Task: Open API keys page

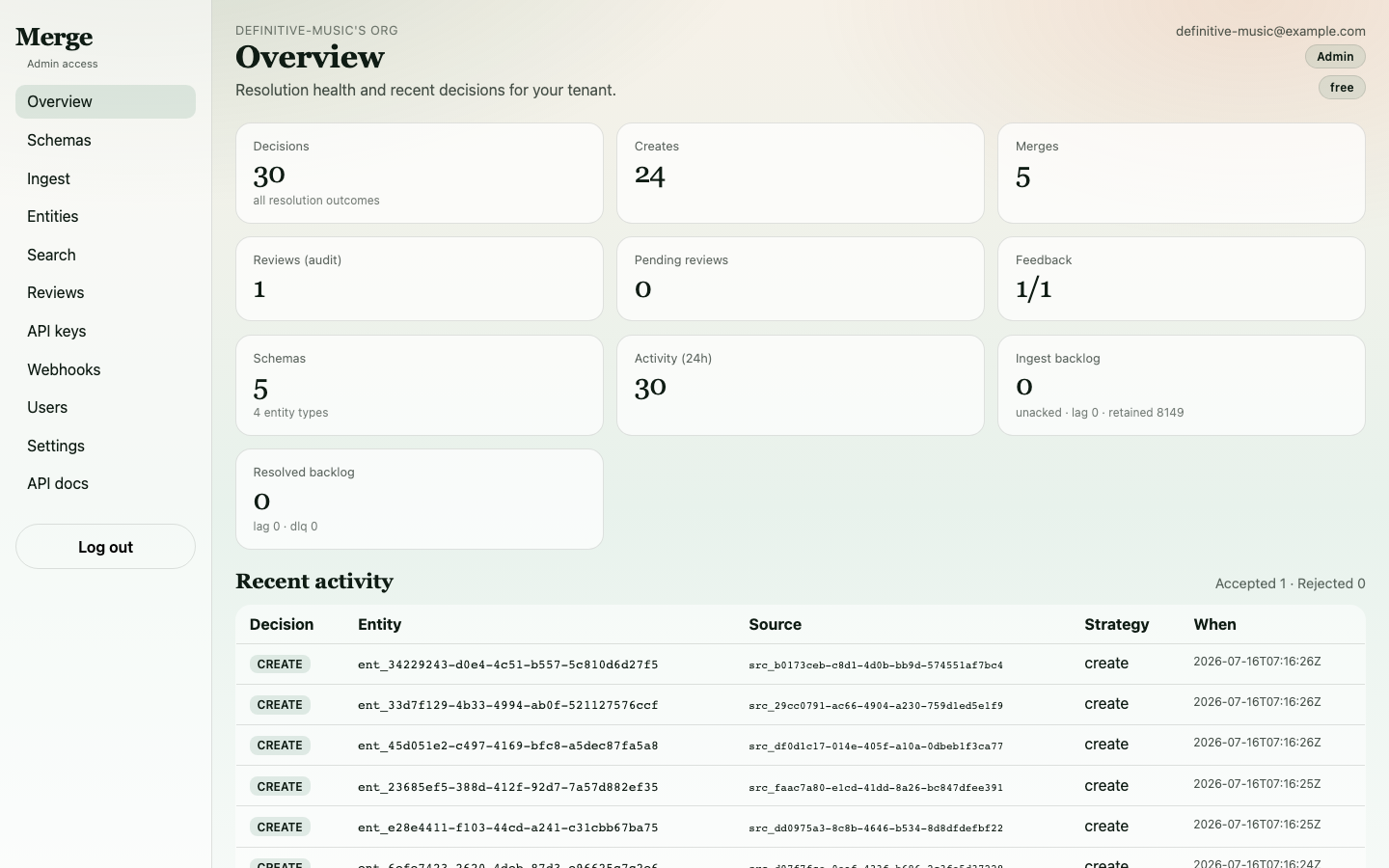Action: (105, 331)
